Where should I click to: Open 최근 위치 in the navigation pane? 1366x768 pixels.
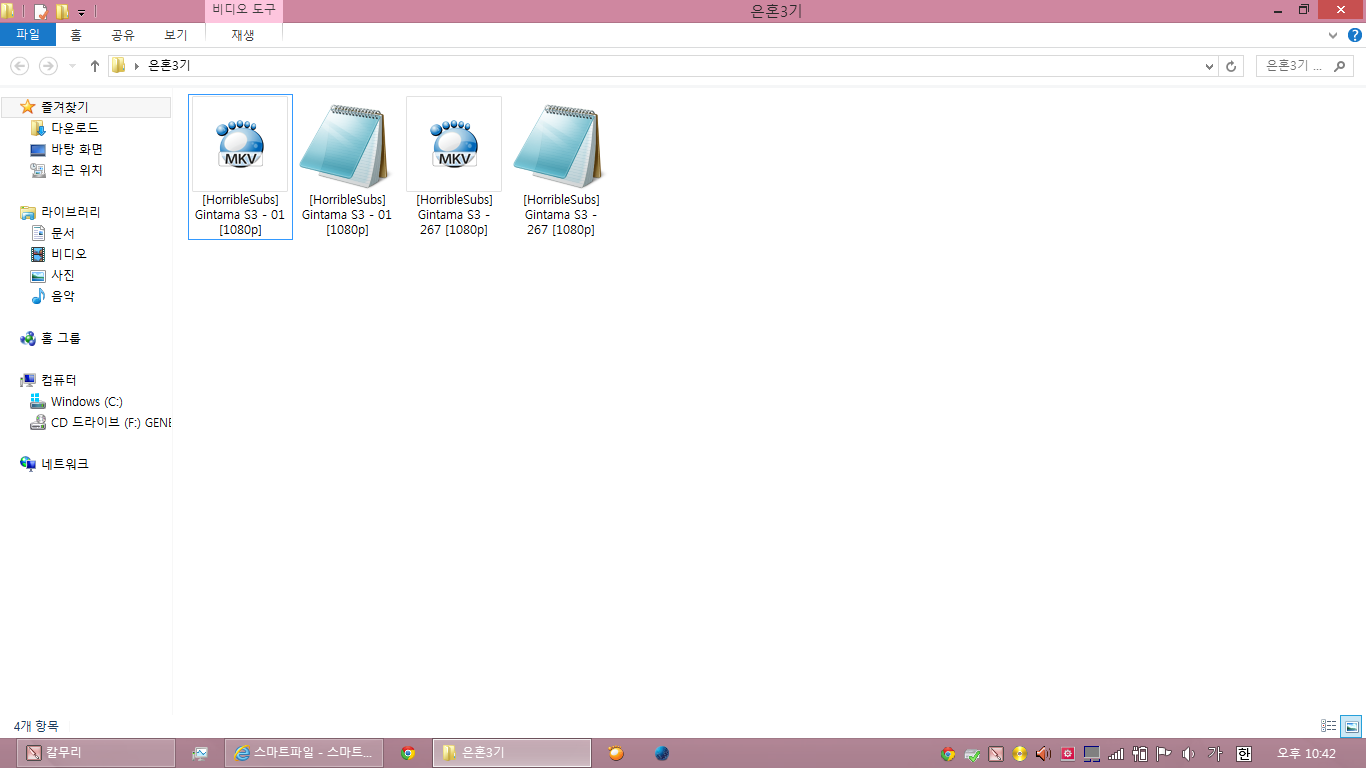77,170
